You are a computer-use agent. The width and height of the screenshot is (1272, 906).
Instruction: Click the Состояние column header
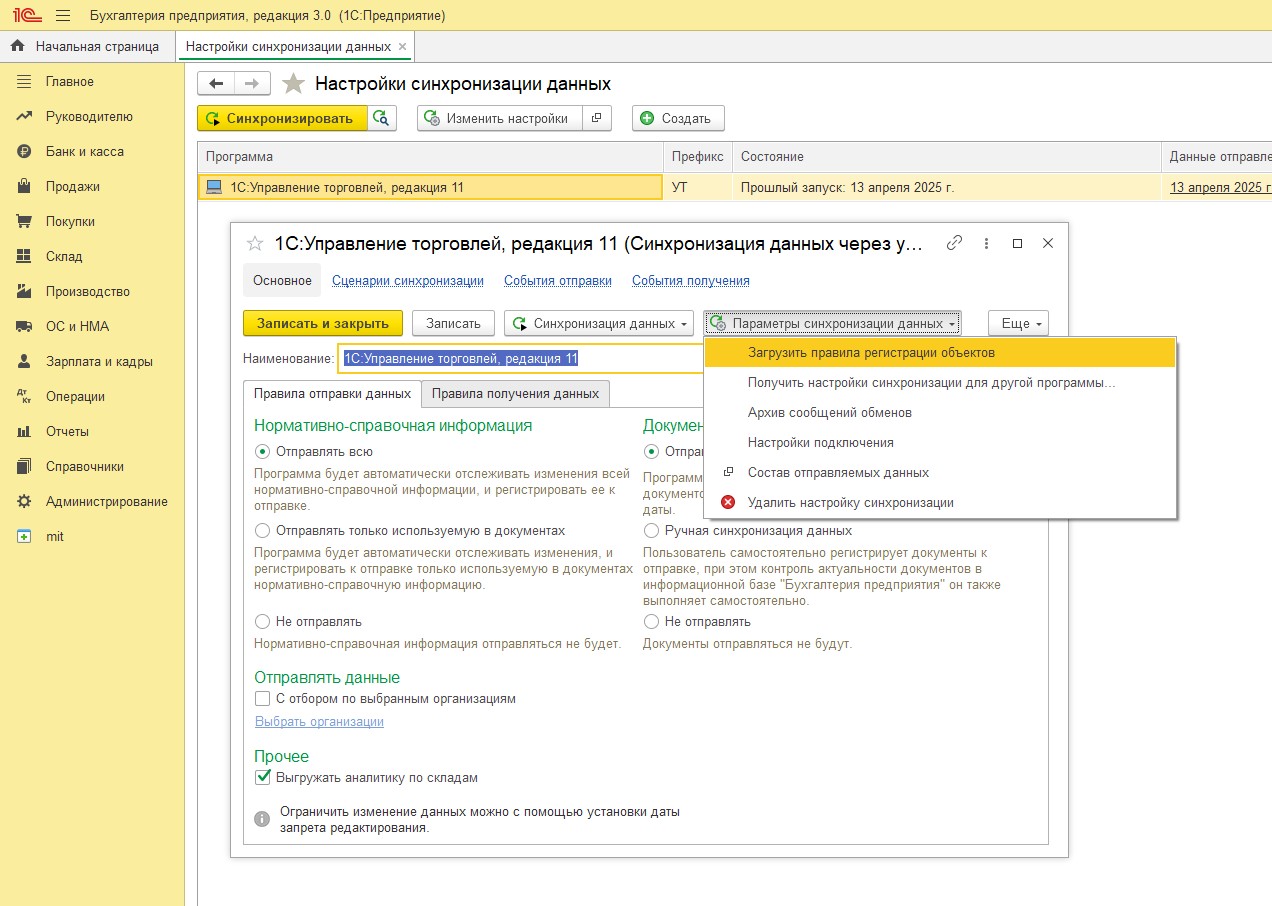(947, 157)
